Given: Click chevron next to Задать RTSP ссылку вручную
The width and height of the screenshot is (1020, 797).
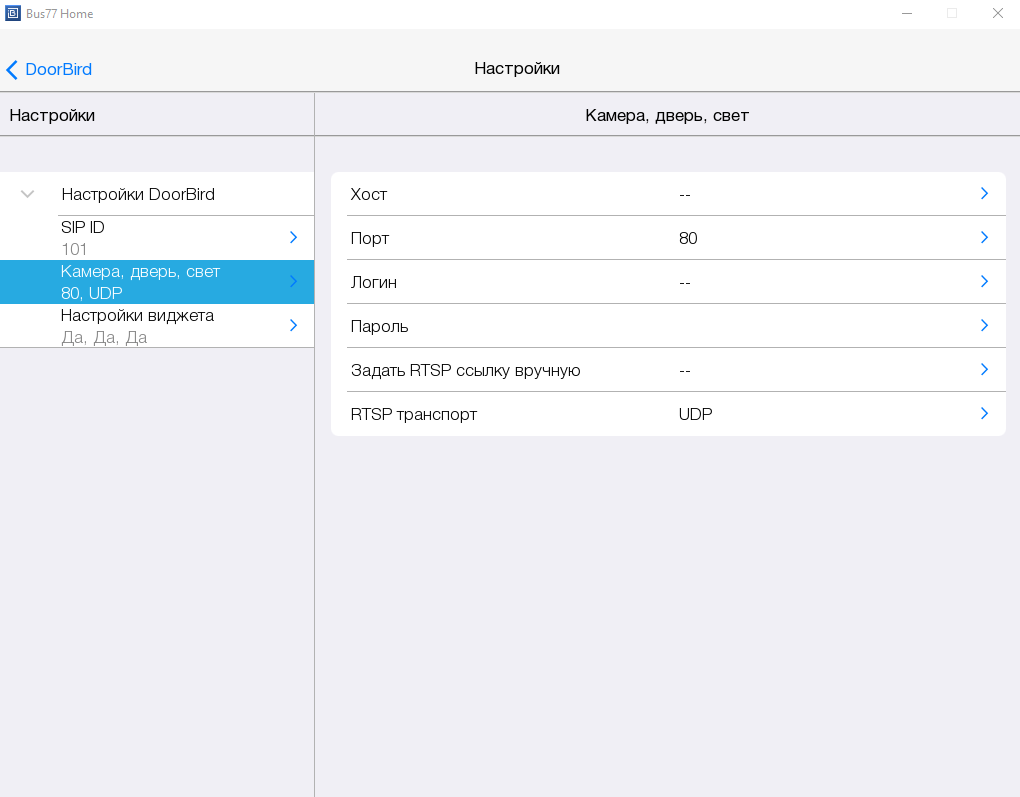Looking at the screenshot, I should point(984,370).
